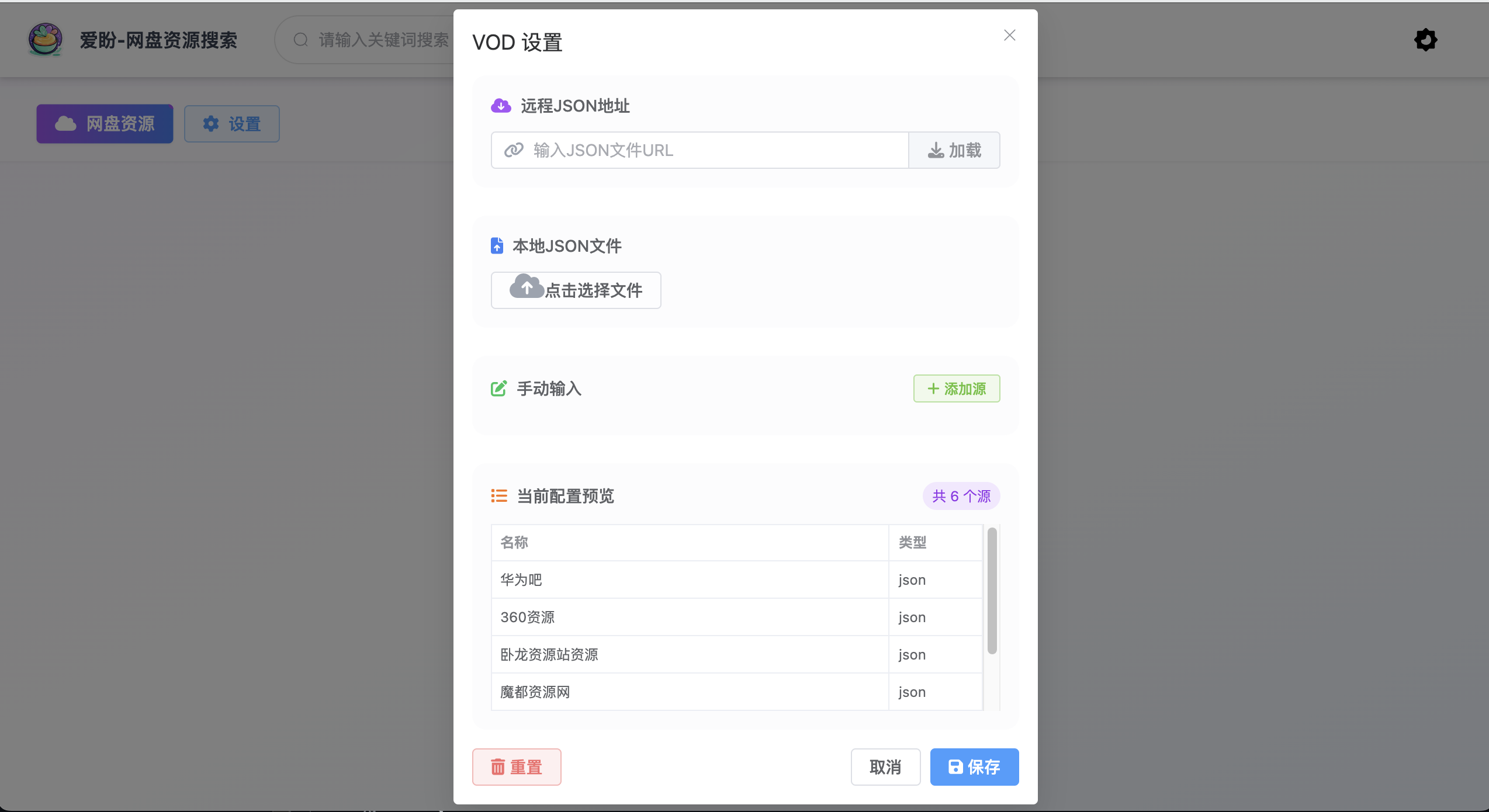Click the 取消 cancel button
This screenshot has height=812, width=1489.
(885, 767)
